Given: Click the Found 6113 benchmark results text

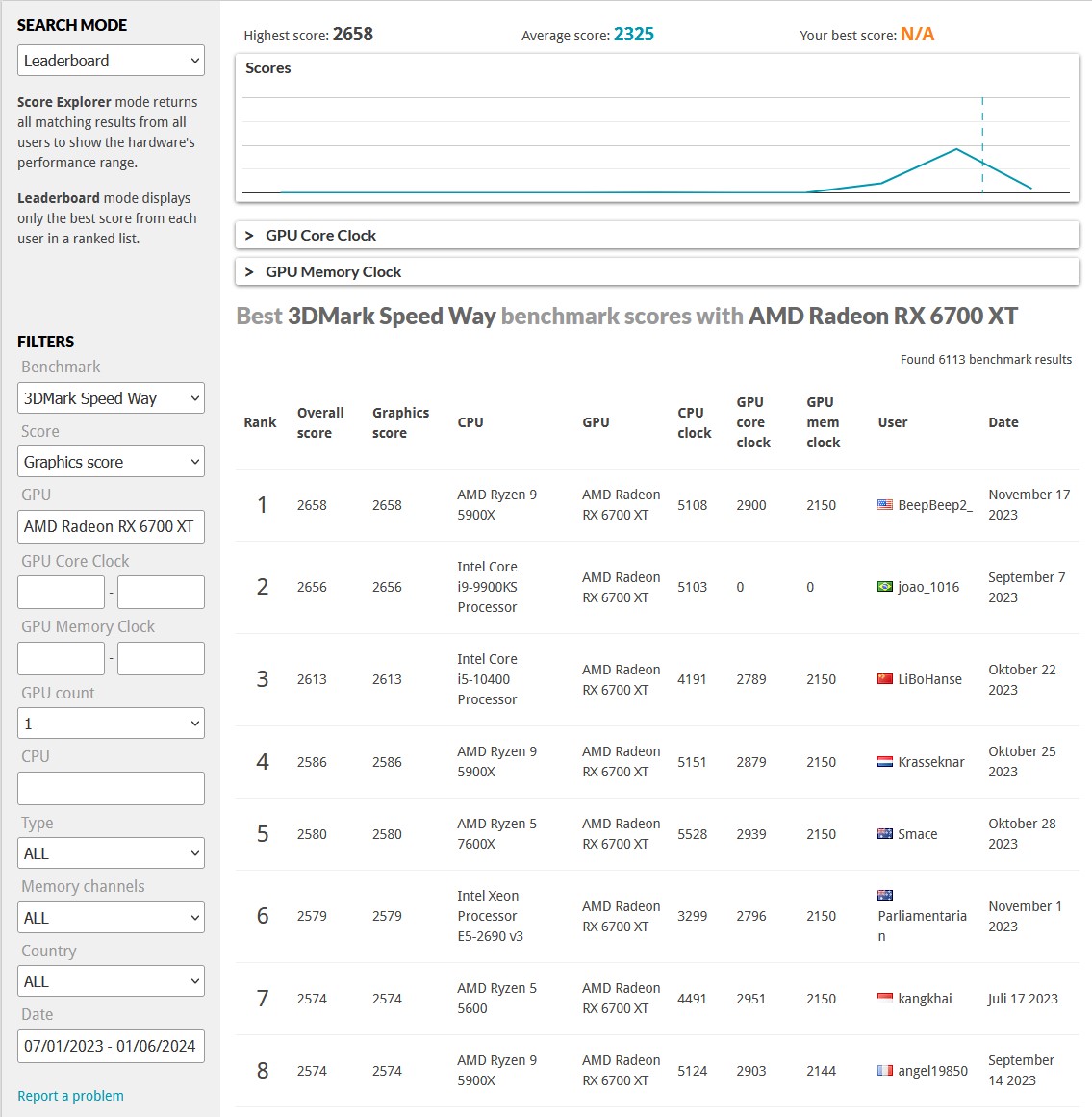Looking at the screenshot, I should [x=986, y=359].
